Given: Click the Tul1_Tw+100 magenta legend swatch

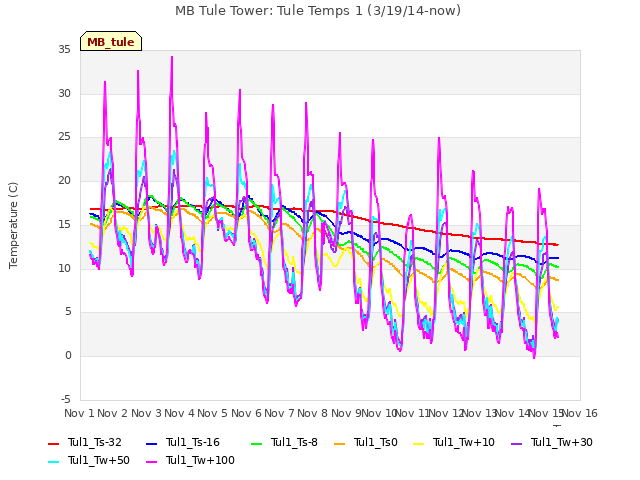Looking at the screenshot, I should pyautogui.click(x=151, y=462).
